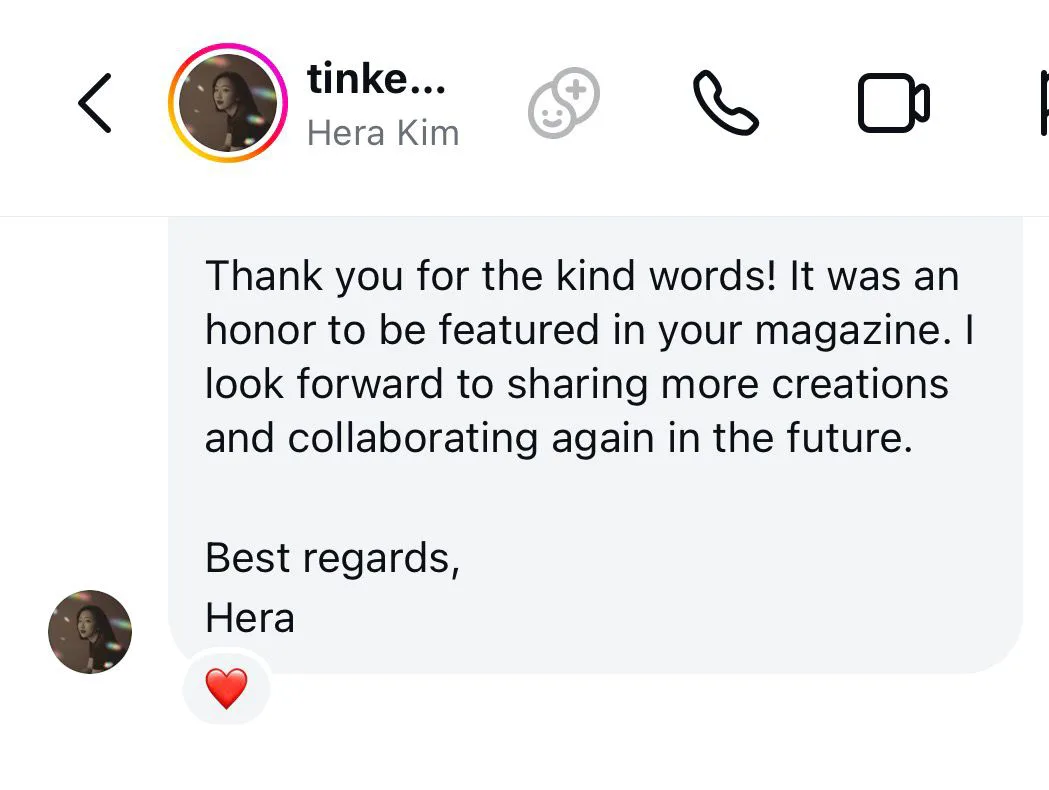The height and width of the screenshot is (790, 1049).
Task: Start a video call with Hera
Action: (893, 103)
